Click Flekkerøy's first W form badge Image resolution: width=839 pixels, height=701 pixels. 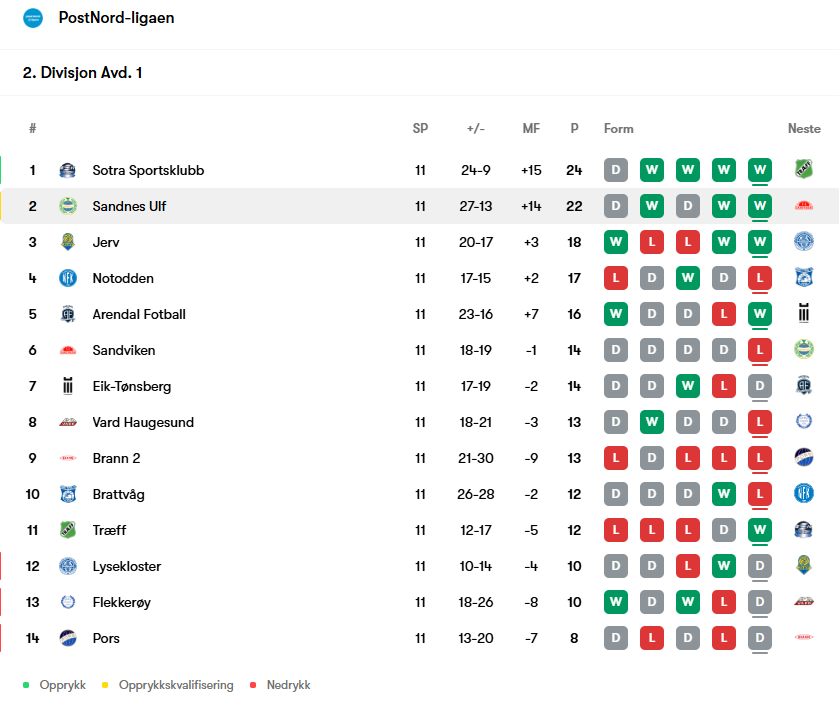tap(616, 602)
